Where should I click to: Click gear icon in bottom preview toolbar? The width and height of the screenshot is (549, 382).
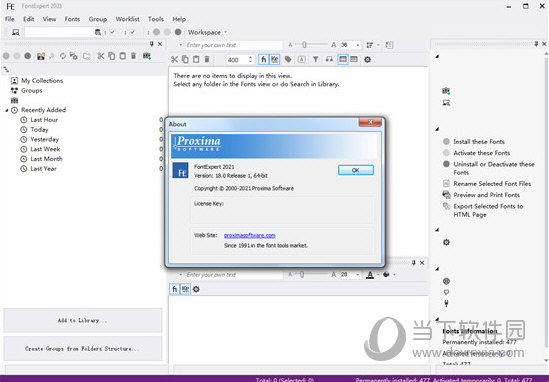[x=196, y=289]
